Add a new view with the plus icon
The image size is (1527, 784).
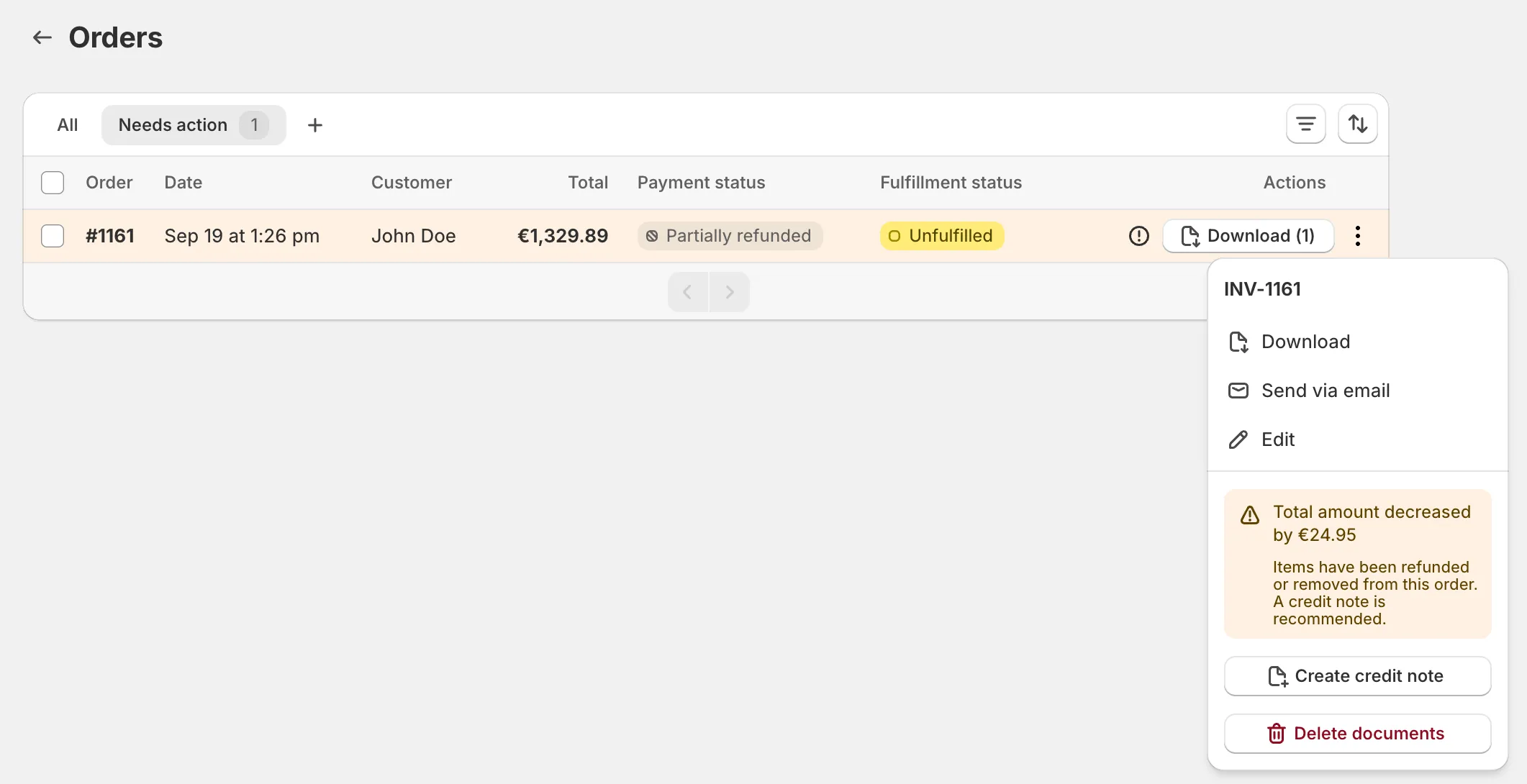click(314, 125)
